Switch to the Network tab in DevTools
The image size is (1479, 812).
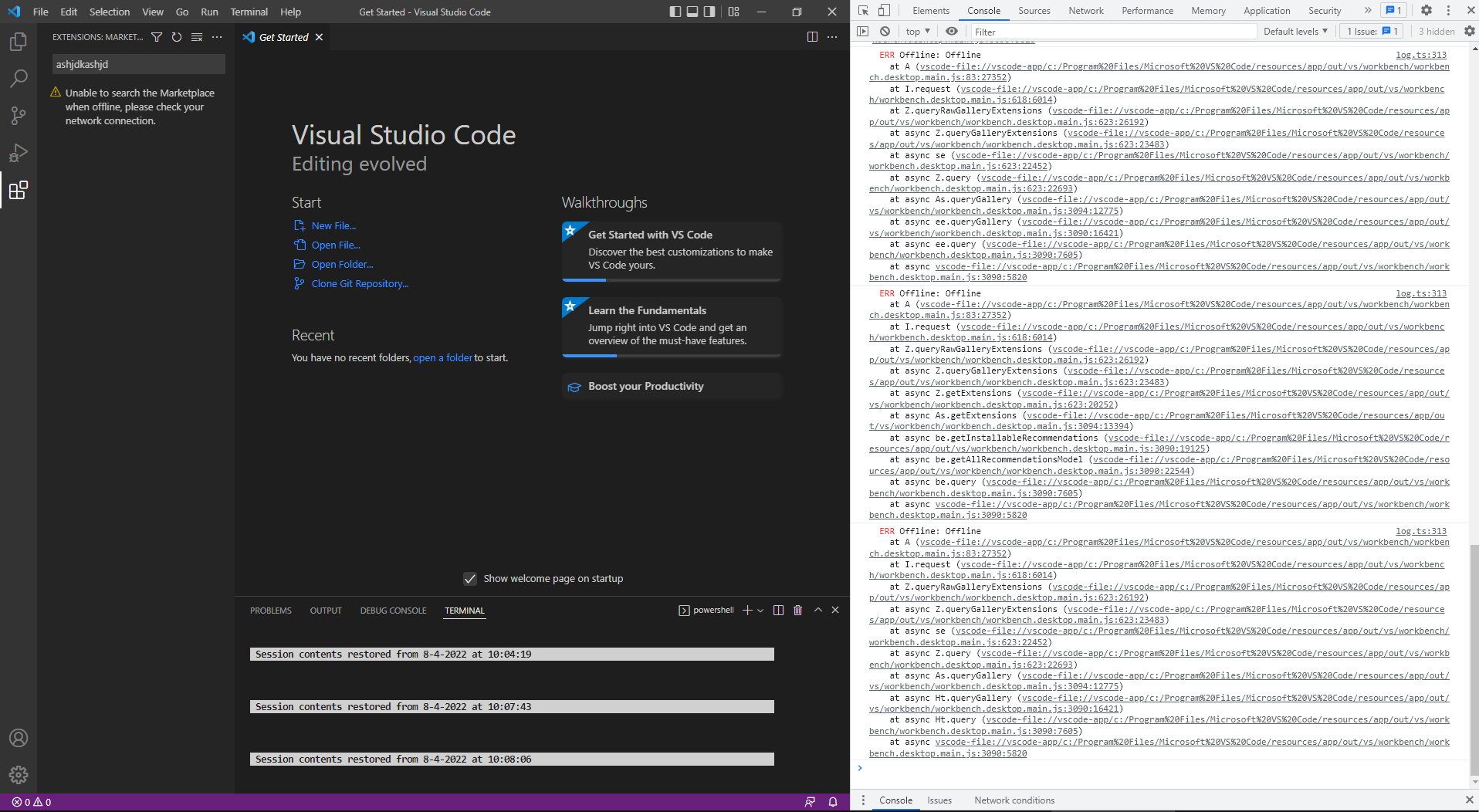point(1085,10)
